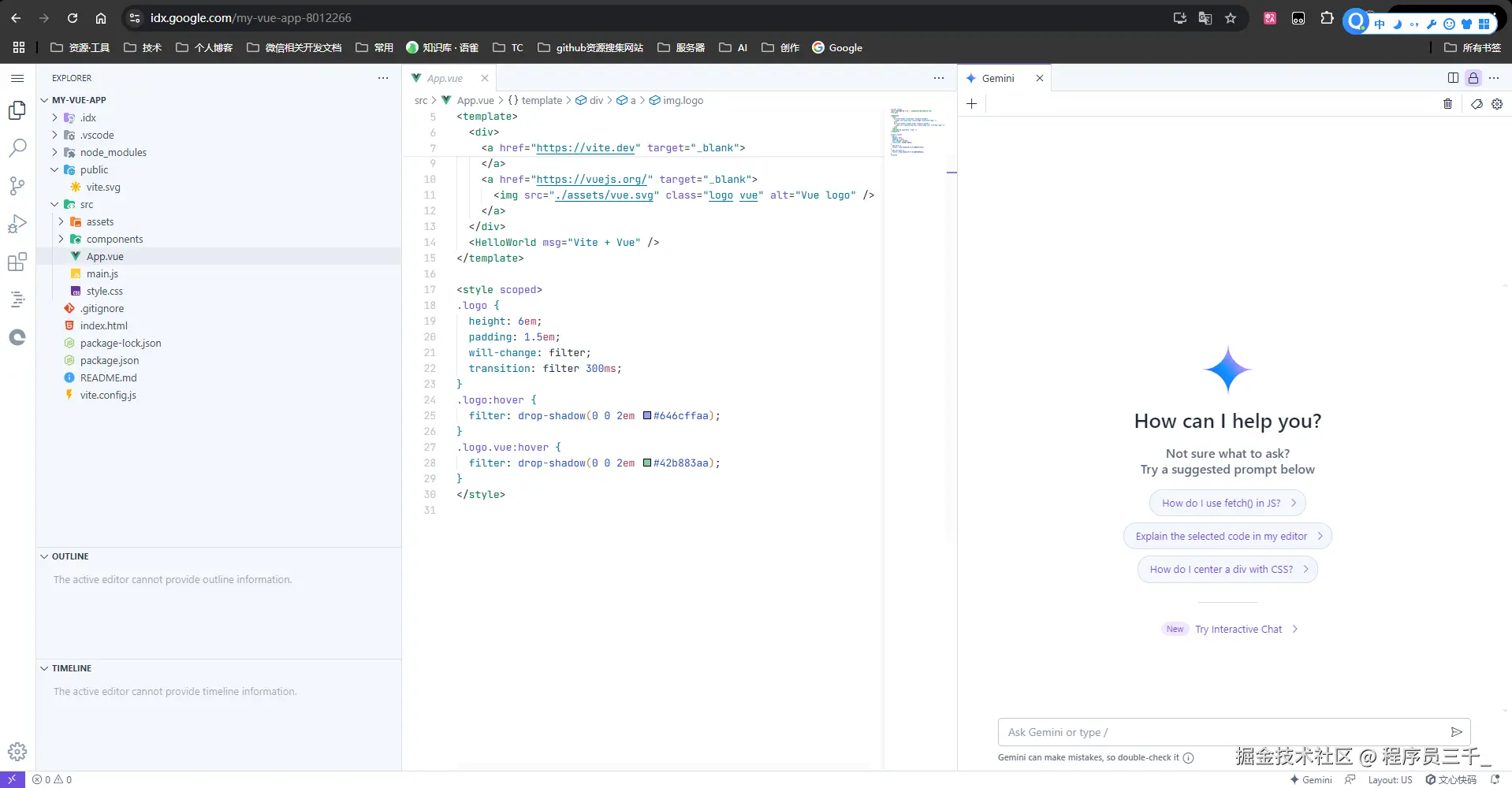Split the Gemini editor group

1453,78
